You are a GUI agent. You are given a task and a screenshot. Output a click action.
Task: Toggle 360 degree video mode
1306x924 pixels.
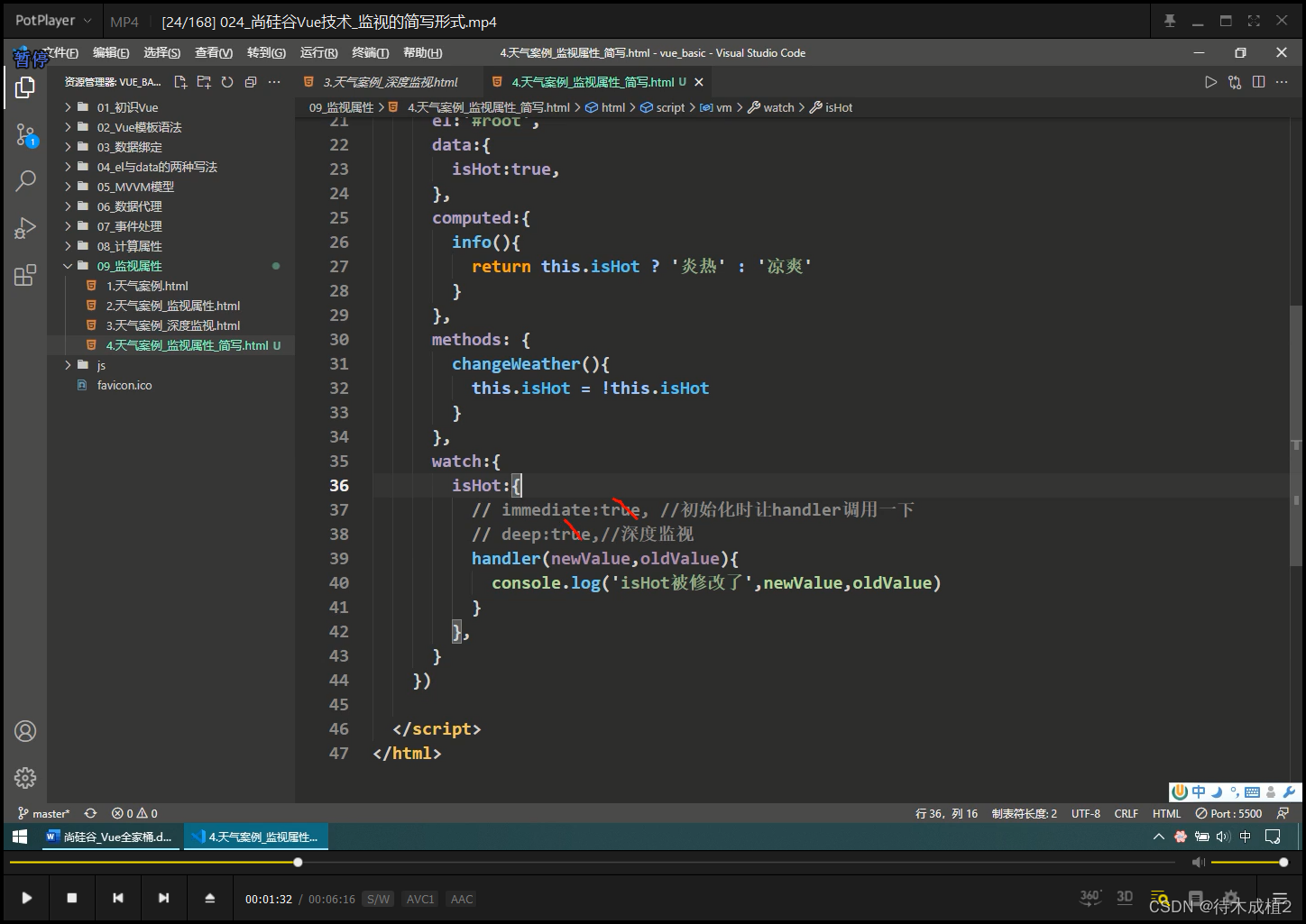pyautogui.click(x=1090, y=897)
